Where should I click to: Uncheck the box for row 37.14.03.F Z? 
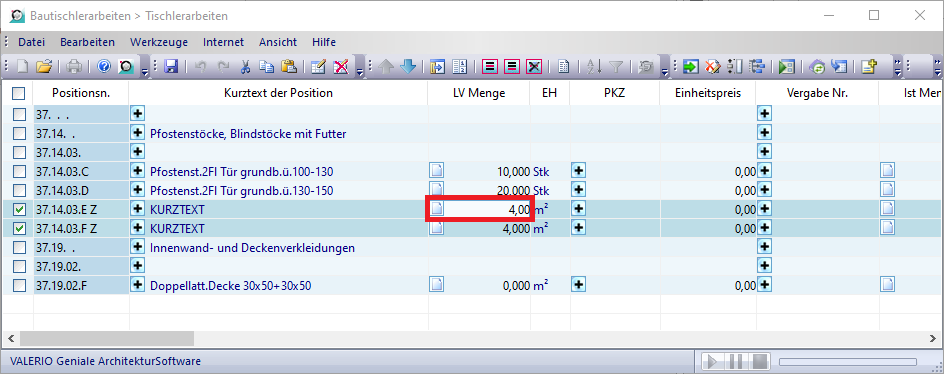(20, 229)
